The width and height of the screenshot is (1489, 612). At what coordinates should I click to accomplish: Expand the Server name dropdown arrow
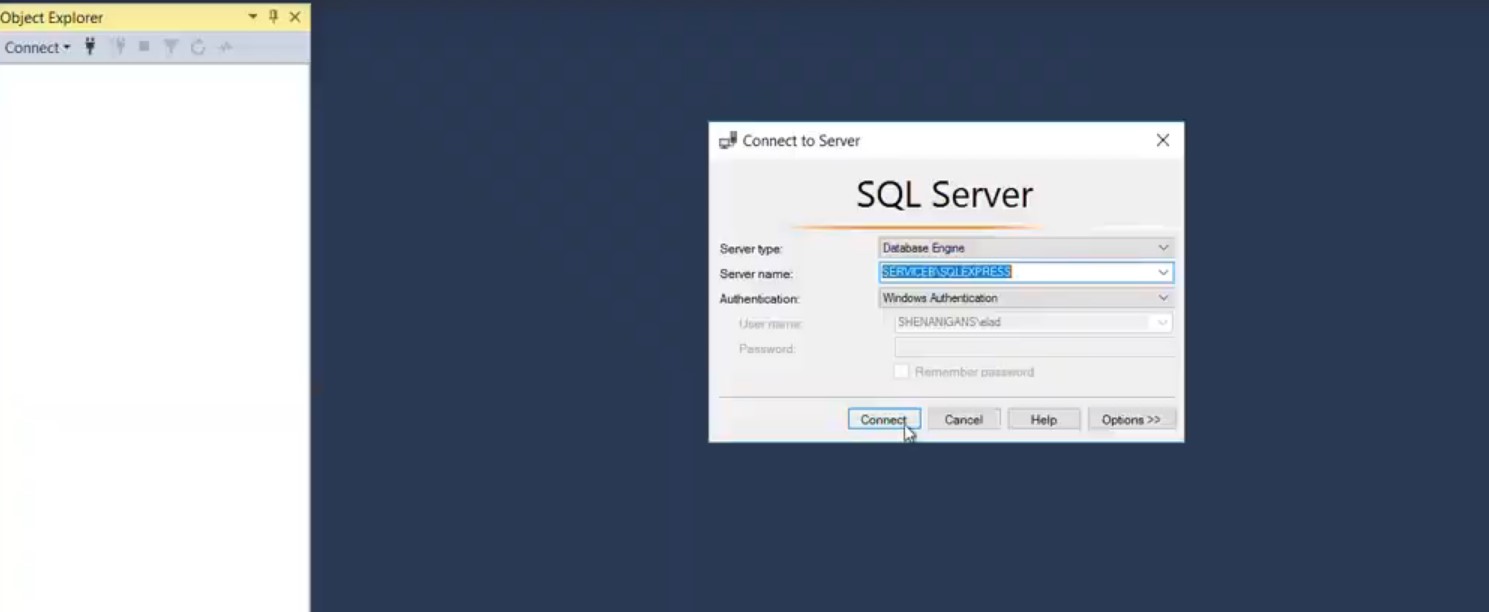1163,272
